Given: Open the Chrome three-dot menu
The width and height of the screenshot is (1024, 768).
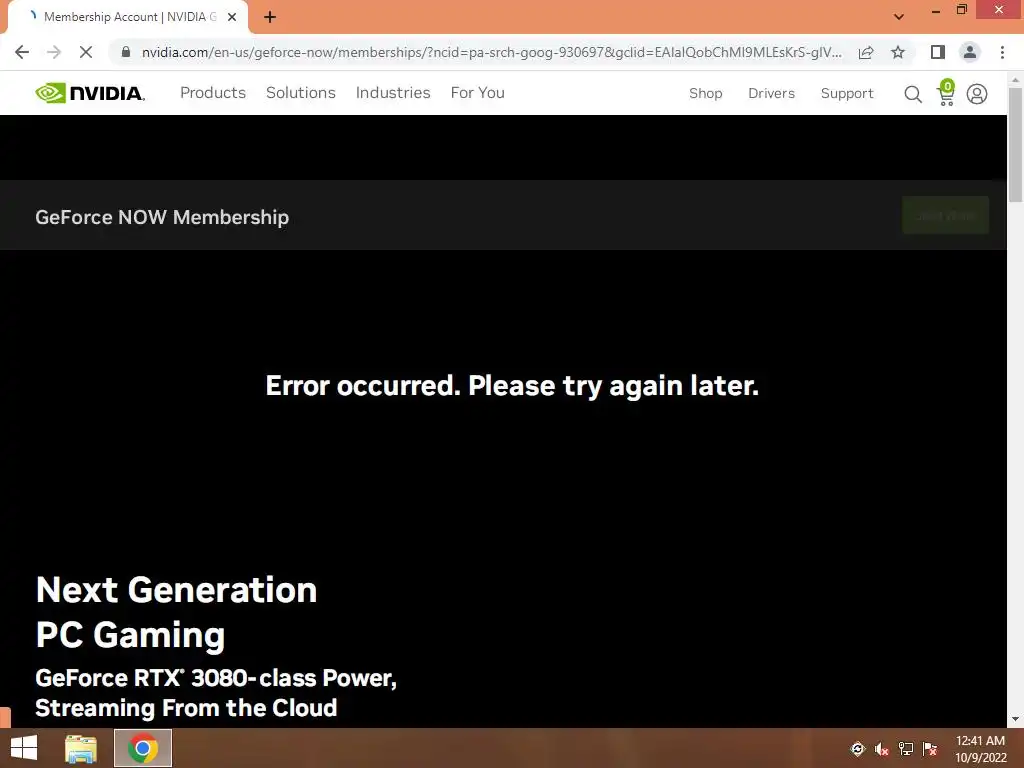Looking at the screenshot, I should point(1002,52).
